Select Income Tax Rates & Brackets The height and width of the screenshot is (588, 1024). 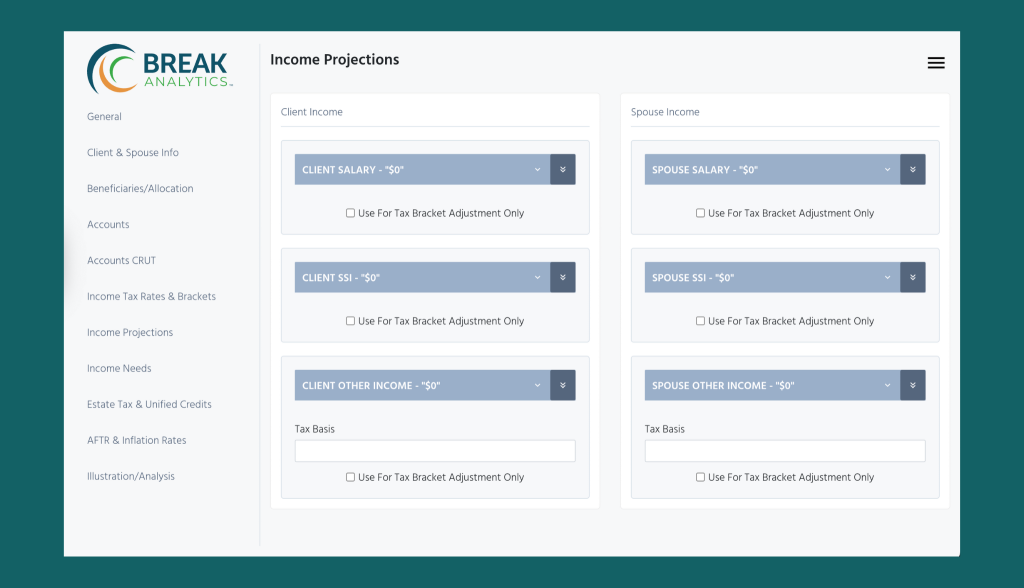(x=152, y=296)
